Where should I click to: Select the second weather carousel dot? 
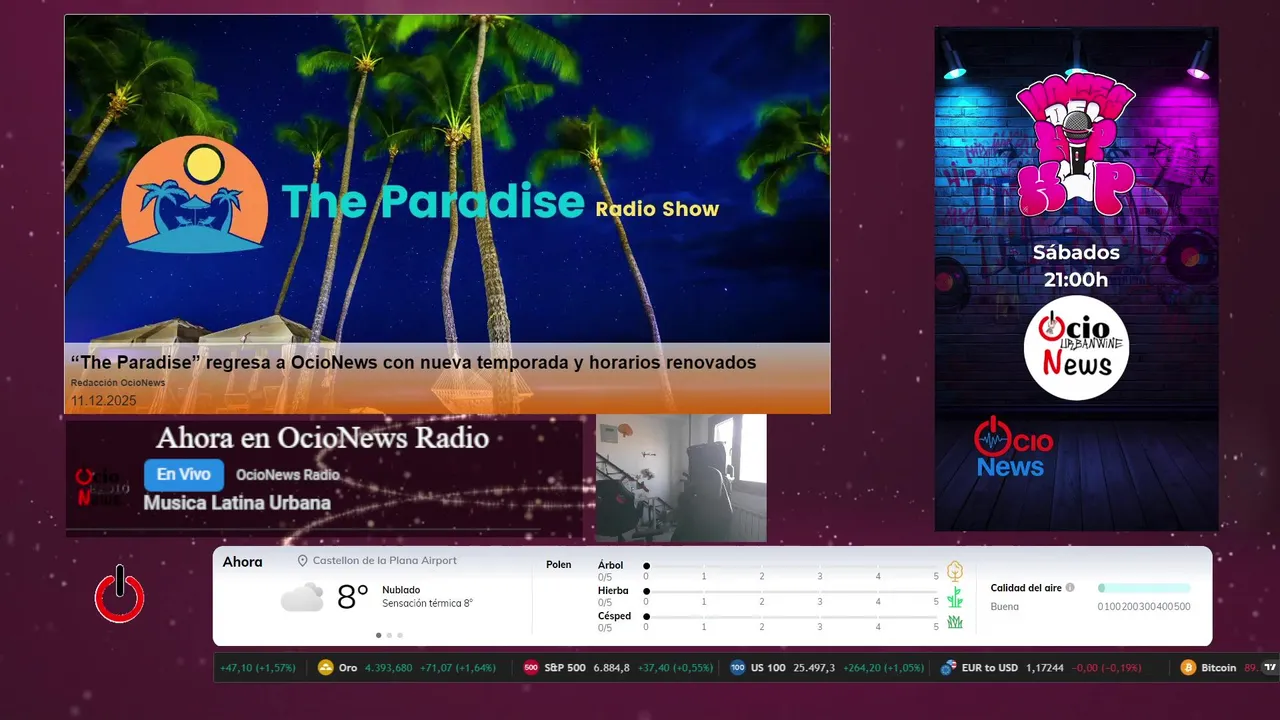pyautogui.click(x=389, y=635)
